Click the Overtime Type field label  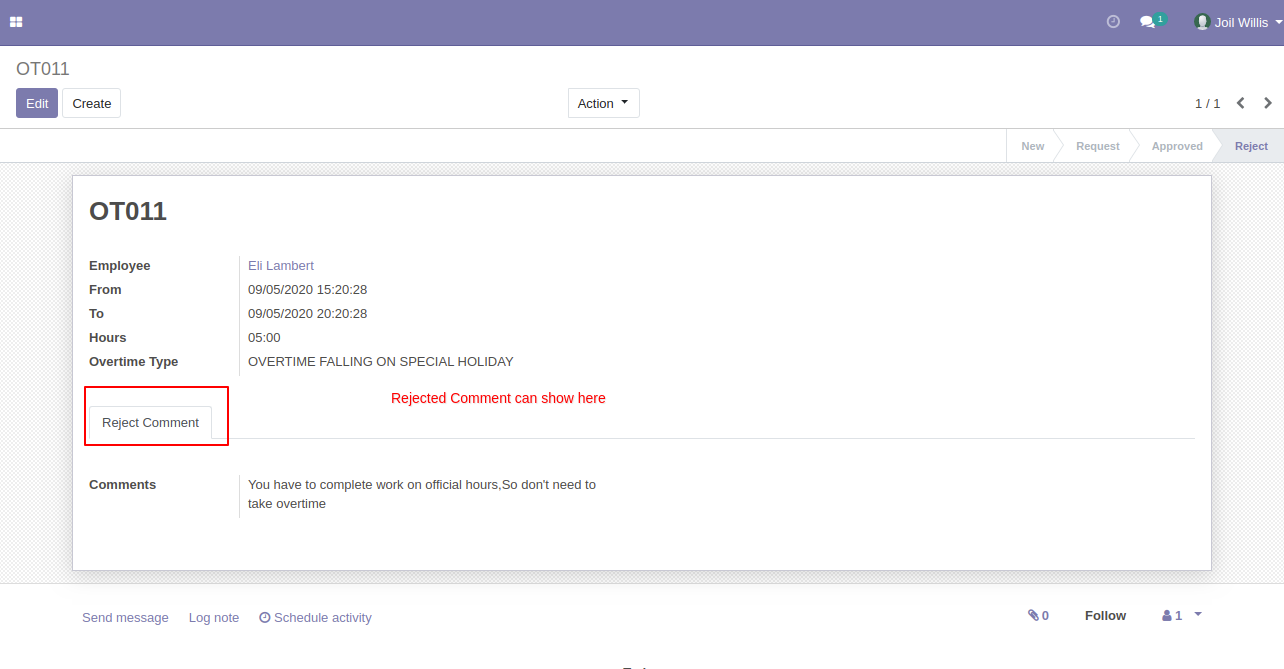tap(134, 362)
